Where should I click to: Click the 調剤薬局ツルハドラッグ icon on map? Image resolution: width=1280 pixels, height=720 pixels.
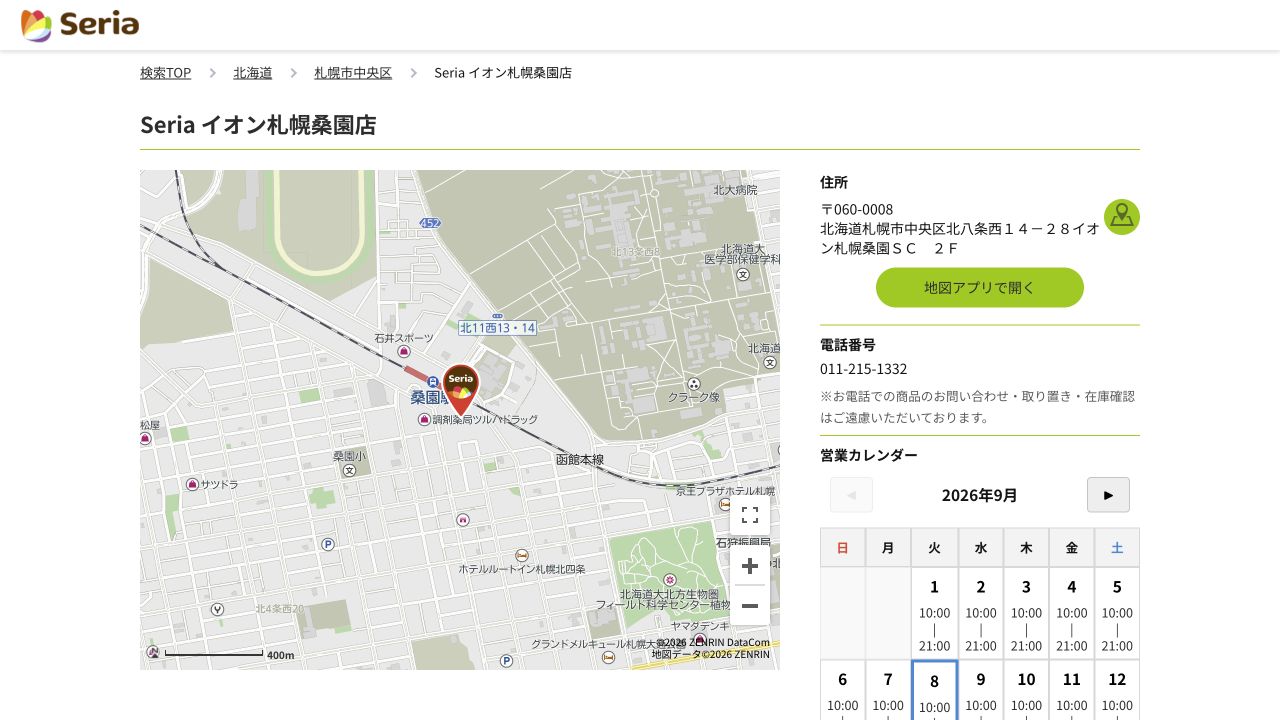(424, 419)
